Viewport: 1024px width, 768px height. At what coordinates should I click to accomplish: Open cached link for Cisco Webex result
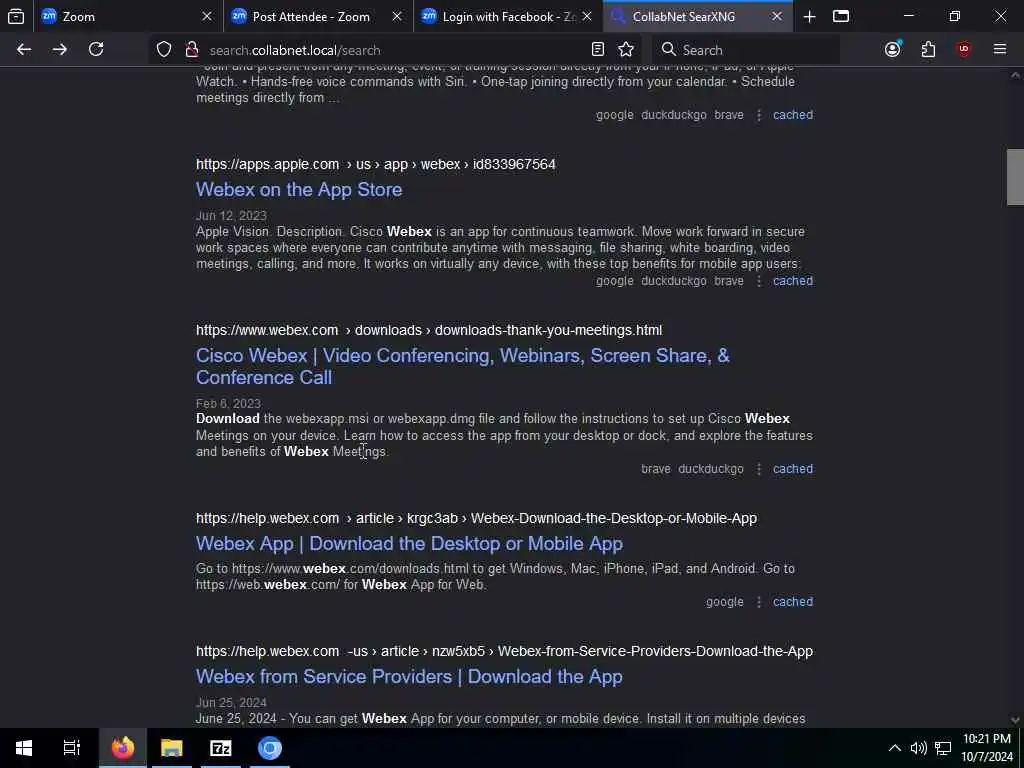pos(793,469)
